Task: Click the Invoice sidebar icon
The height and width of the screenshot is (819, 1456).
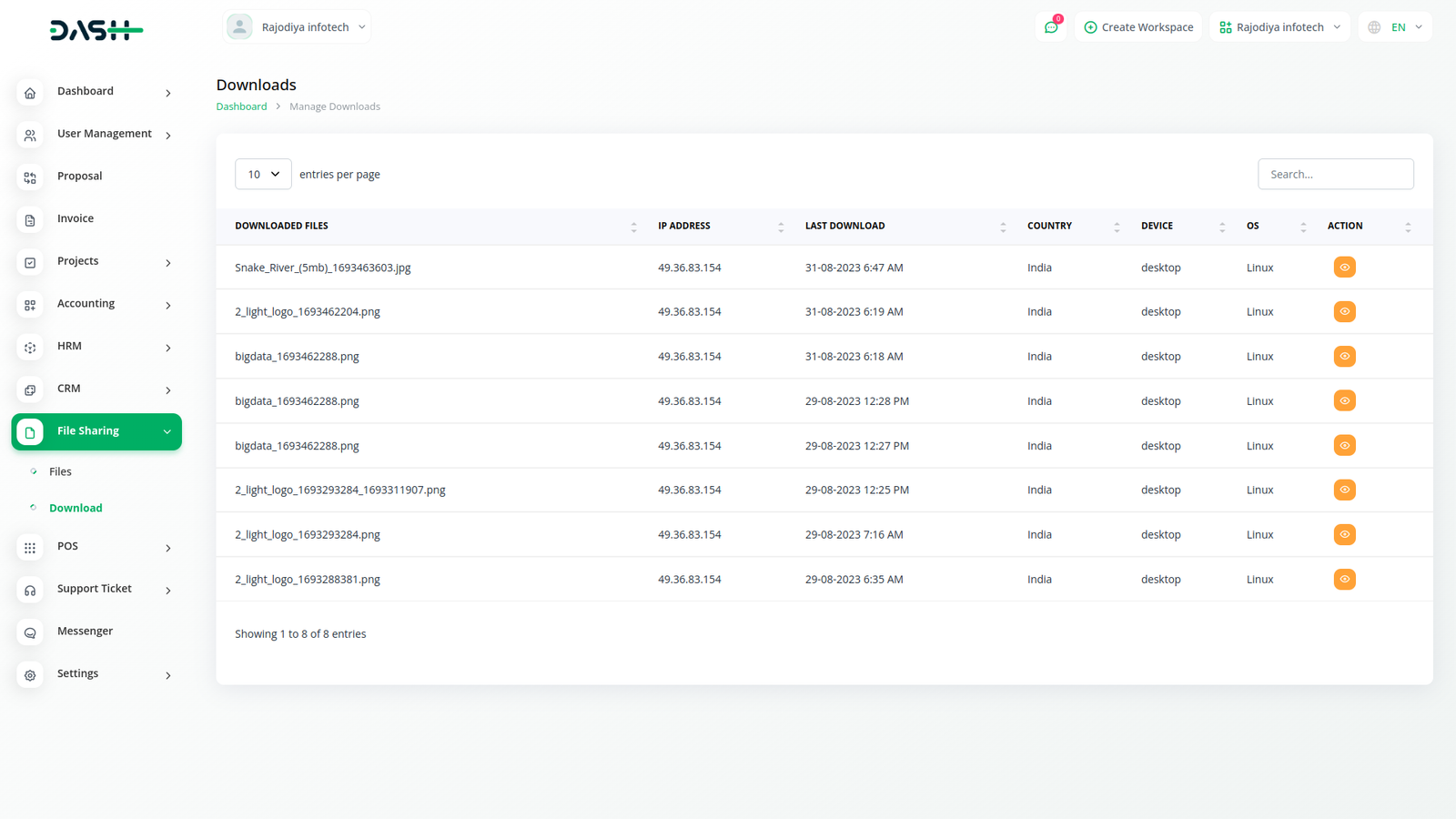Action: pos(30,220)
